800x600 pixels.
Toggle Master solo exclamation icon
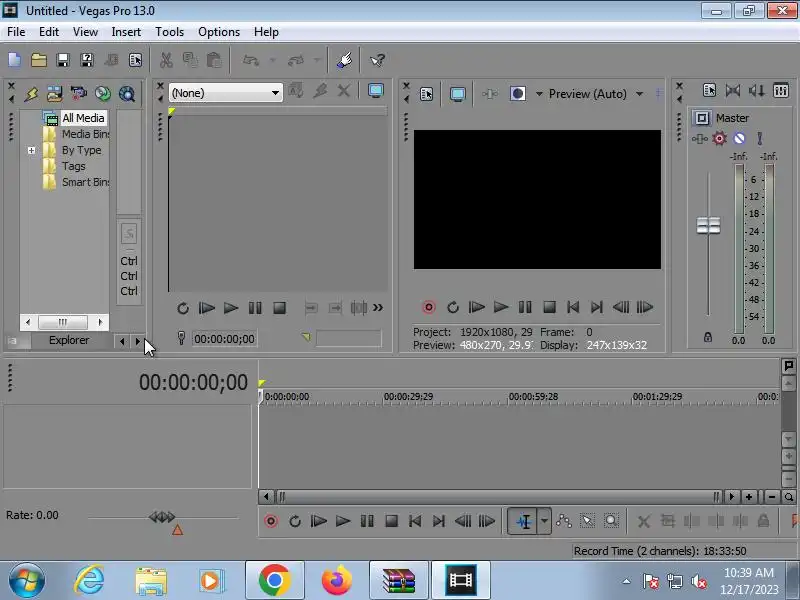[x=759, y=138]
